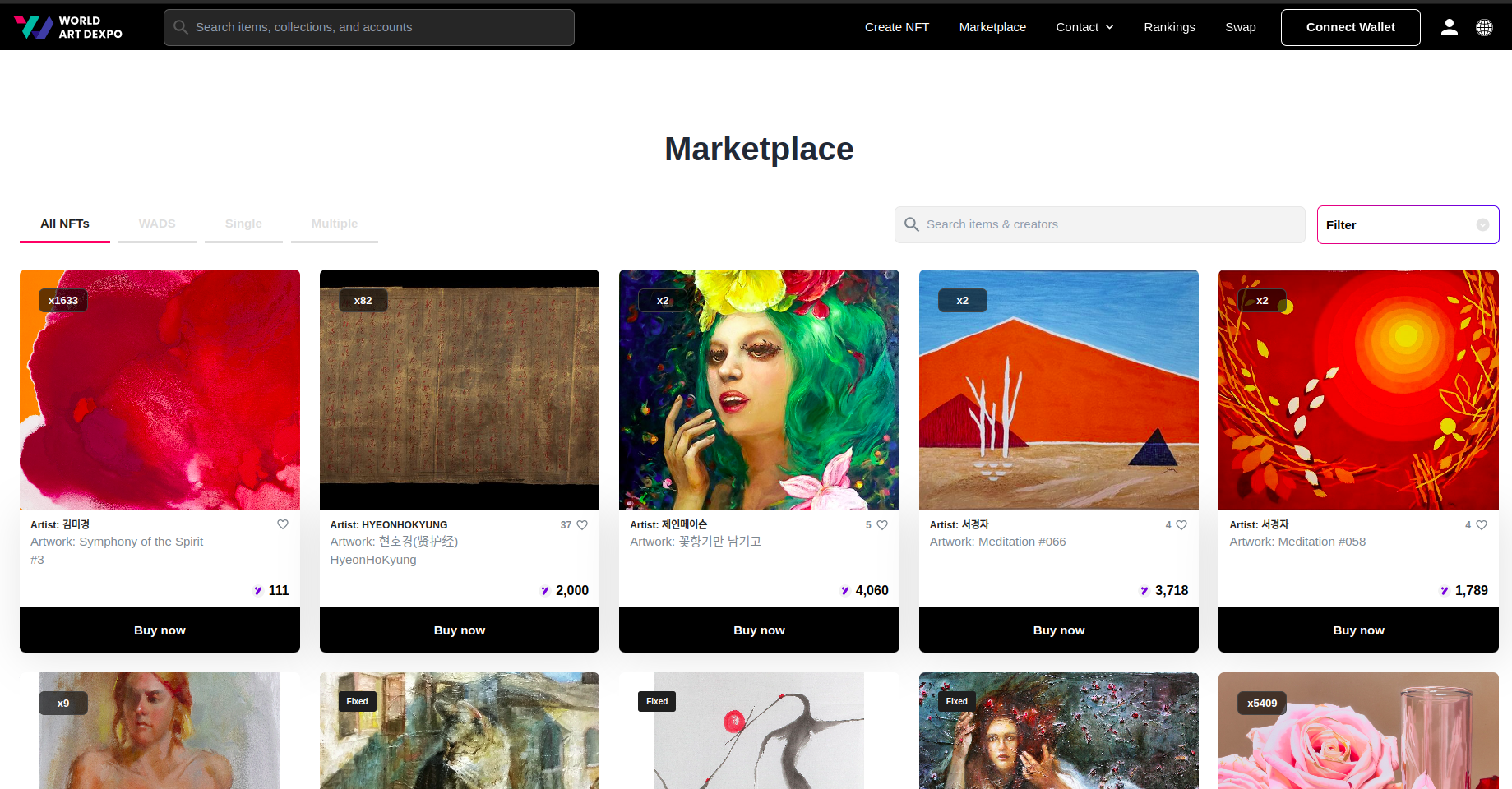The image size is (1512, 789).
Task: Like the Meditation #058 heart icon
Action: [x=1482, y=524]
